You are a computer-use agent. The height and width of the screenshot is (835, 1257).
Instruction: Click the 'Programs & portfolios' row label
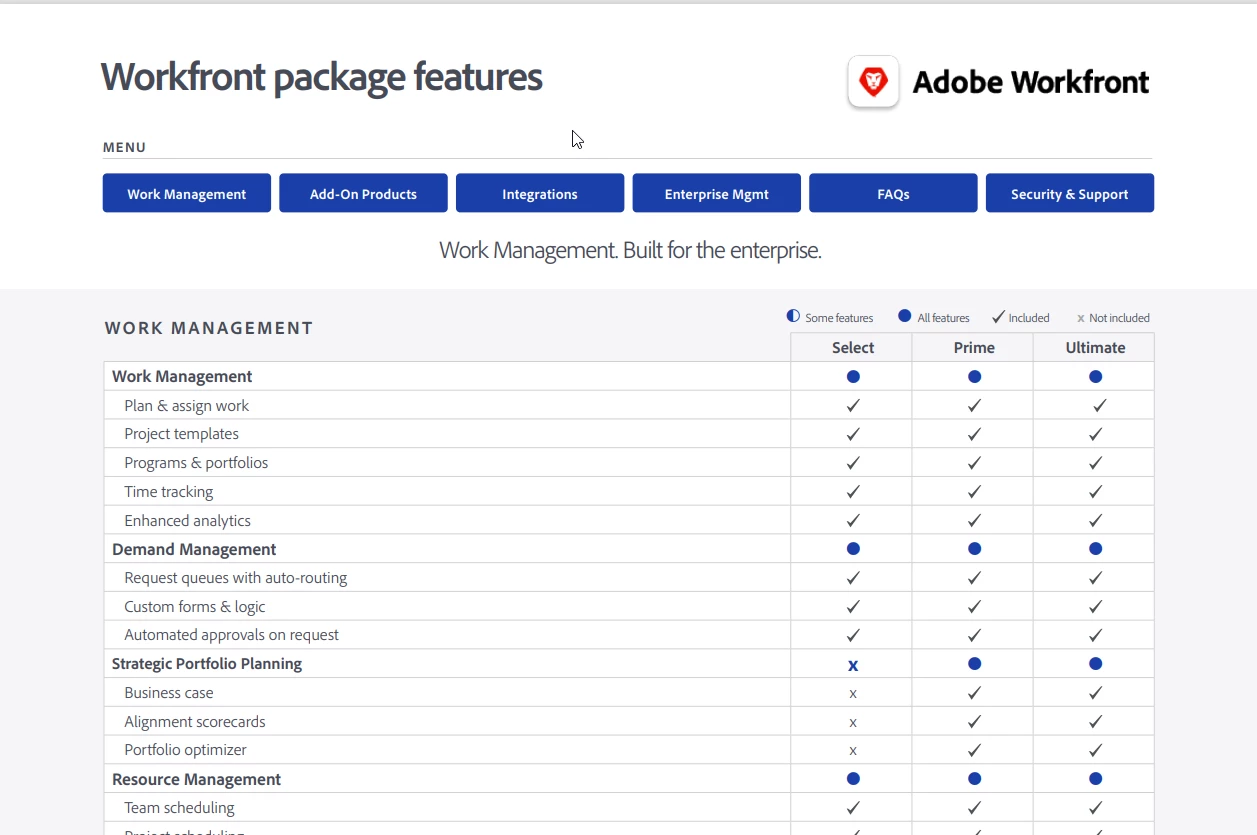coord(196,463)
